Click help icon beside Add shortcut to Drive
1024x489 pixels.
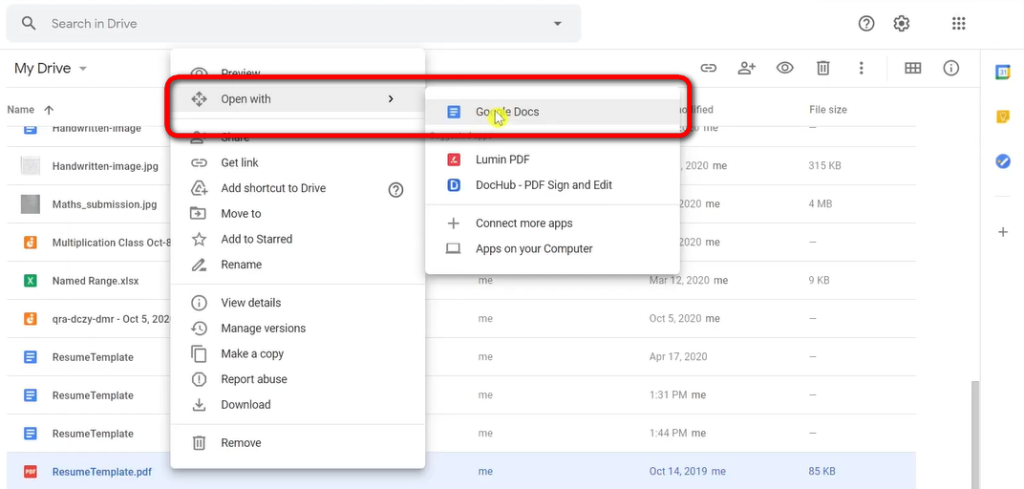click(396, 190)
